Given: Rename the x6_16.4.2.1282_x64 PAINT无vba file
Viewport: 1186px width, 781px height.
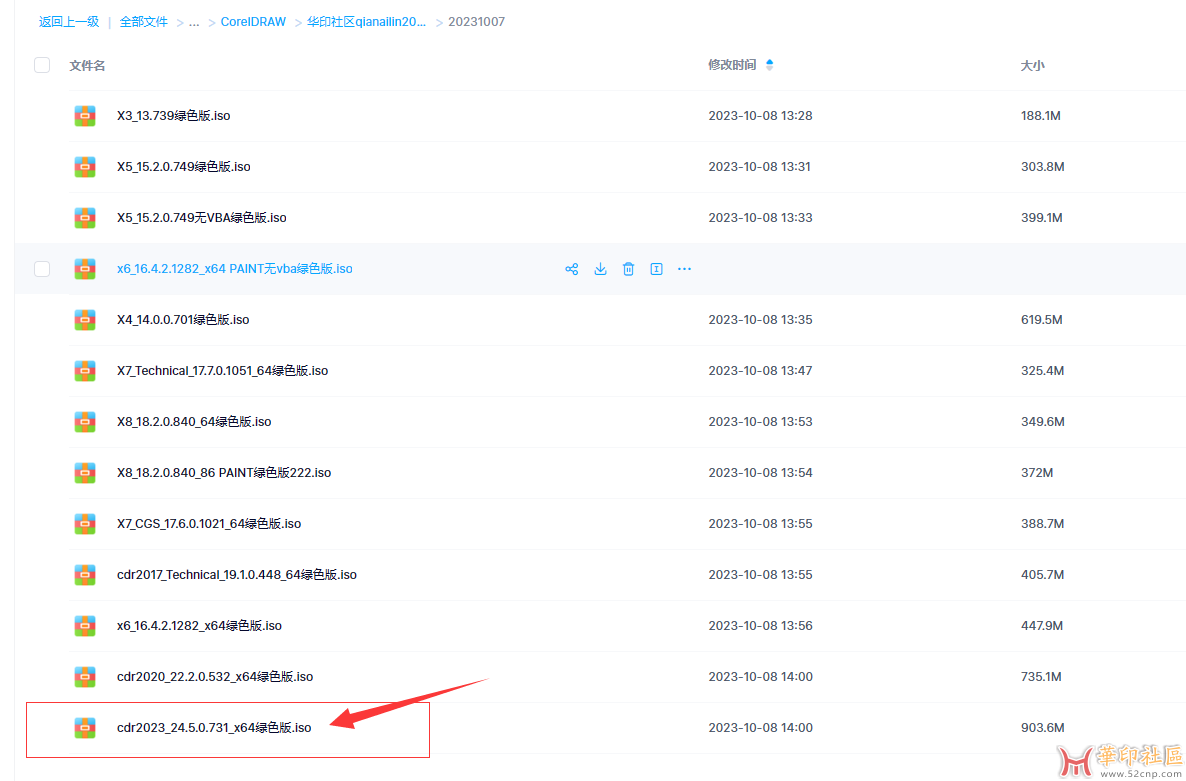Looking at the screenshot, I should tap(657, 269).
